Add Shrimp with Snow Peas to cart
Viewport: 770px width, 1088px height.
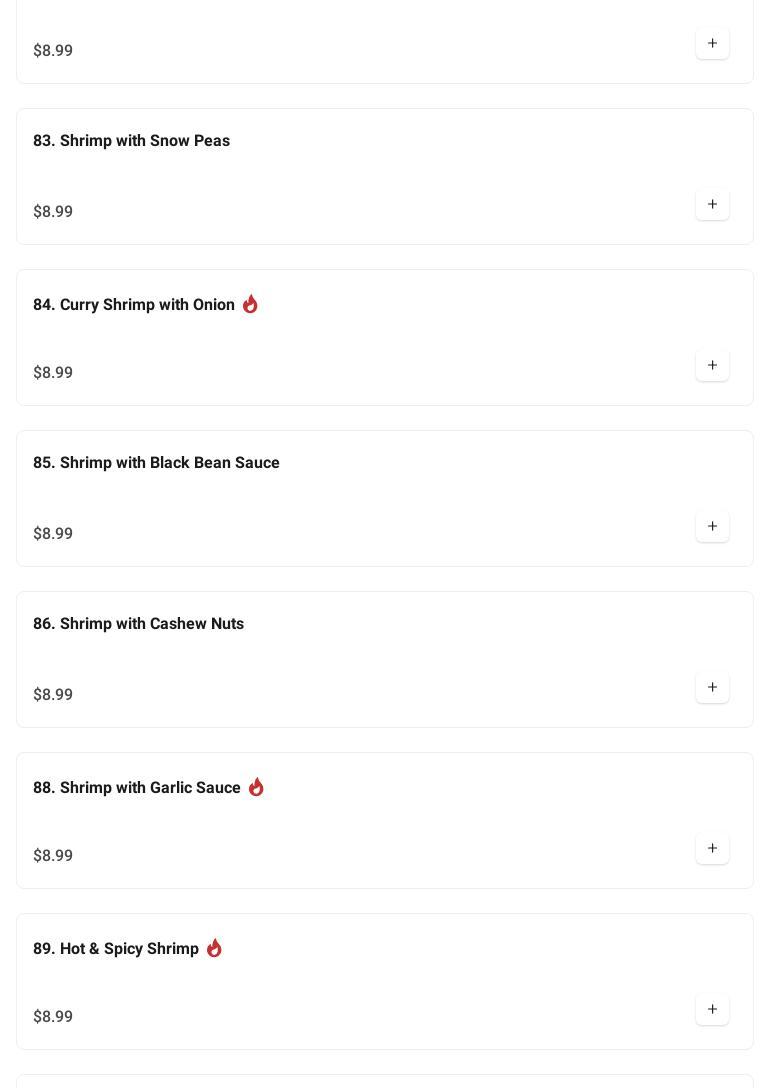[712, 205]
